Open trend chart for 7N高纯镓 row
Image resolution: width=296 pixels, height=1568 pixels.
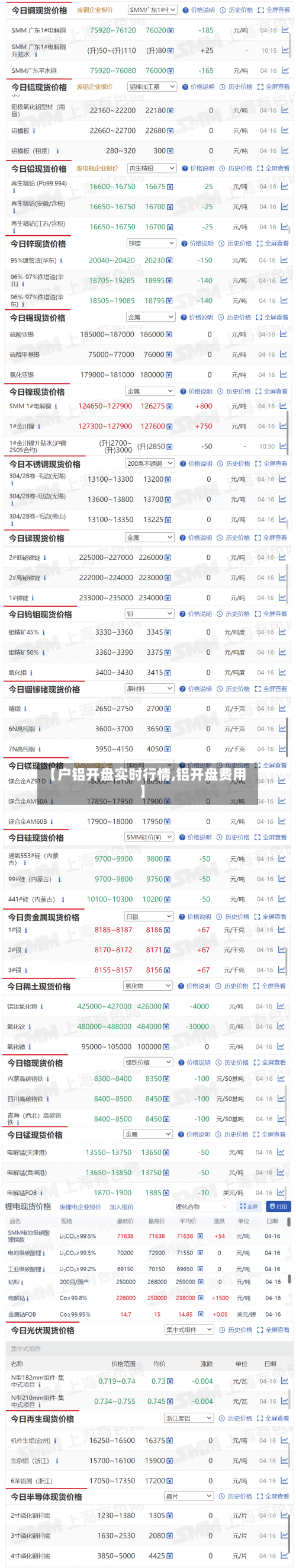tap(282, 748)
